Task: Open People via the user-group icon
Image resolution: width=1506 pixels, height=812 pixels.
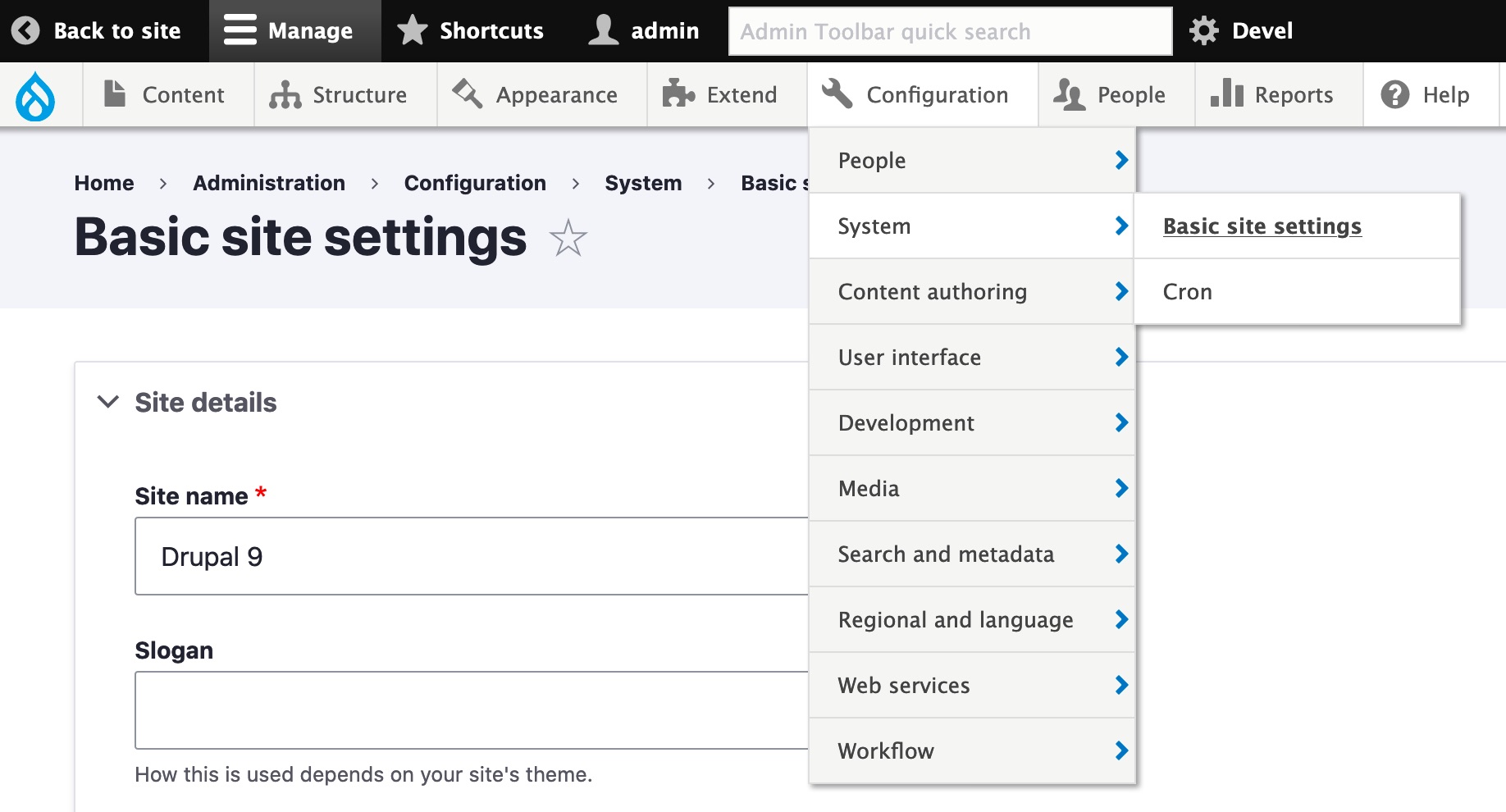Action: pyautogui.click(x=1068, y=94)
